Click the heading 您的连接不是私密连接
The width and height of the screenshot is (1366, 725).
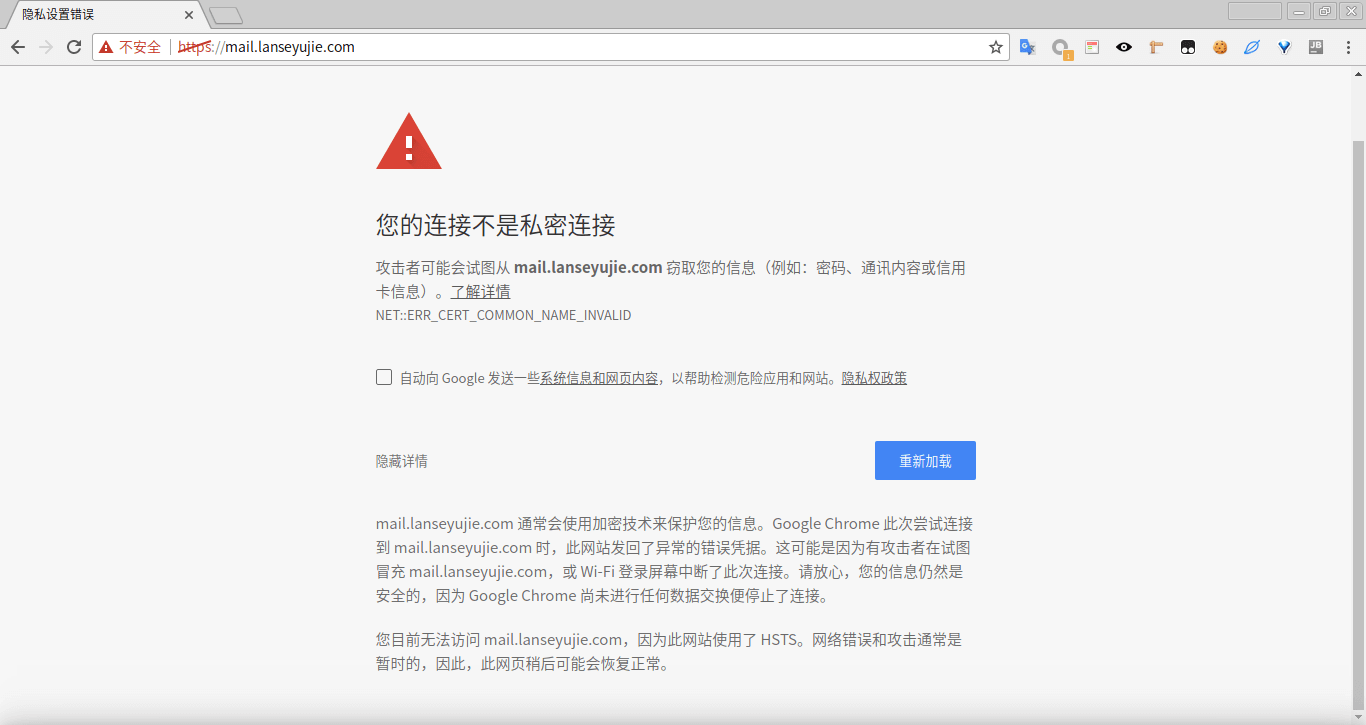[x=495, y=225]
